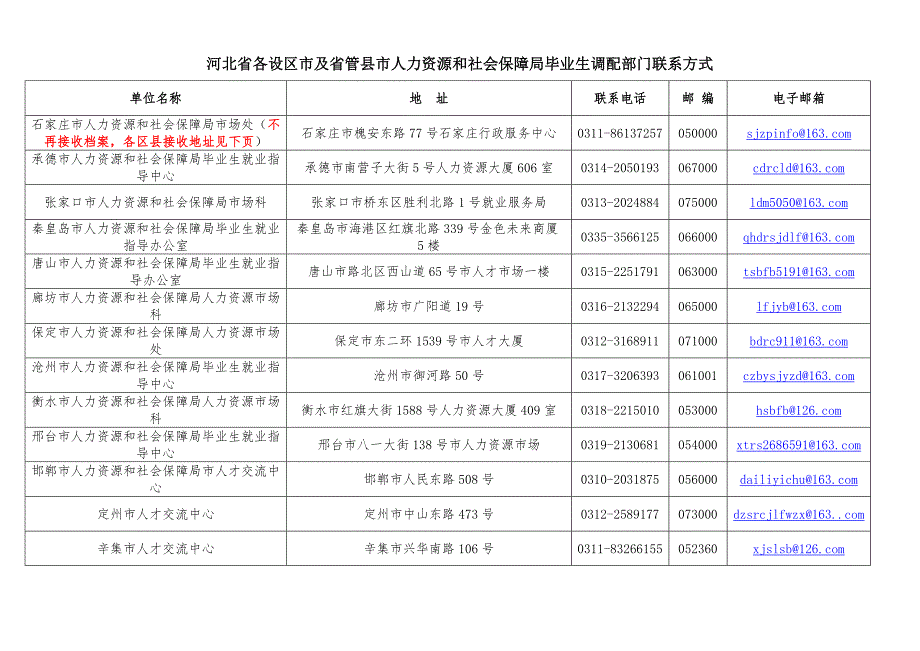Click the 单位名称 column header cell
Image resolution: width=920 pixels, height=651 pixels.
(156, 99)
